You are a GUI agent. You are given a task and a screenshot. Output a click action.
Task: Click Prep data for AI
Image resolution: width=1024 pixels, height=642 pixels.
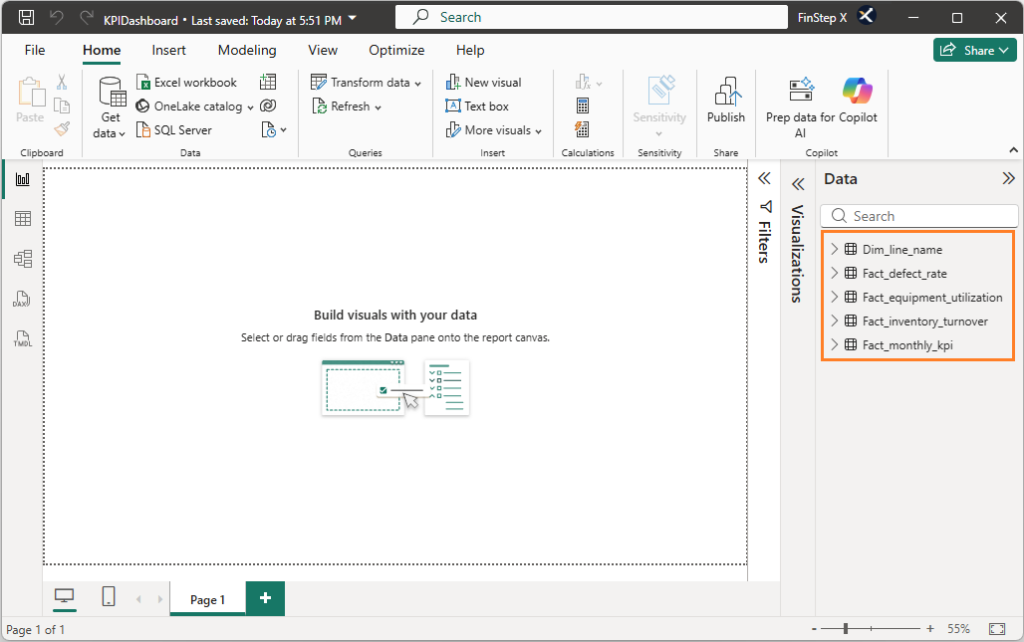coord(800,107)
